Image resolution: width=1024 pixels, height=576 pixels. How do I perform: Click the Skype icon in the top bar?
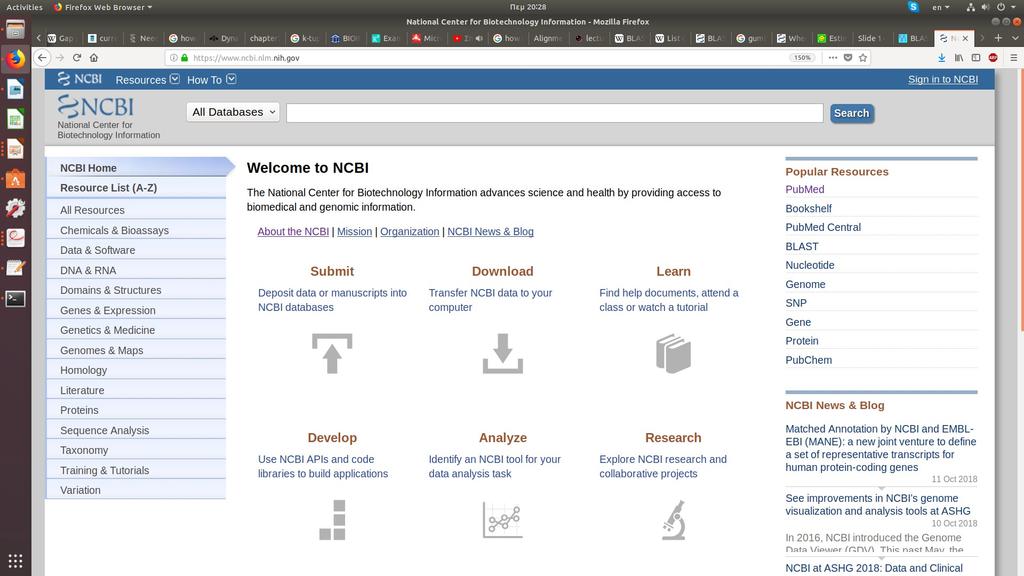pyautogui.click(x=913, y=7)
